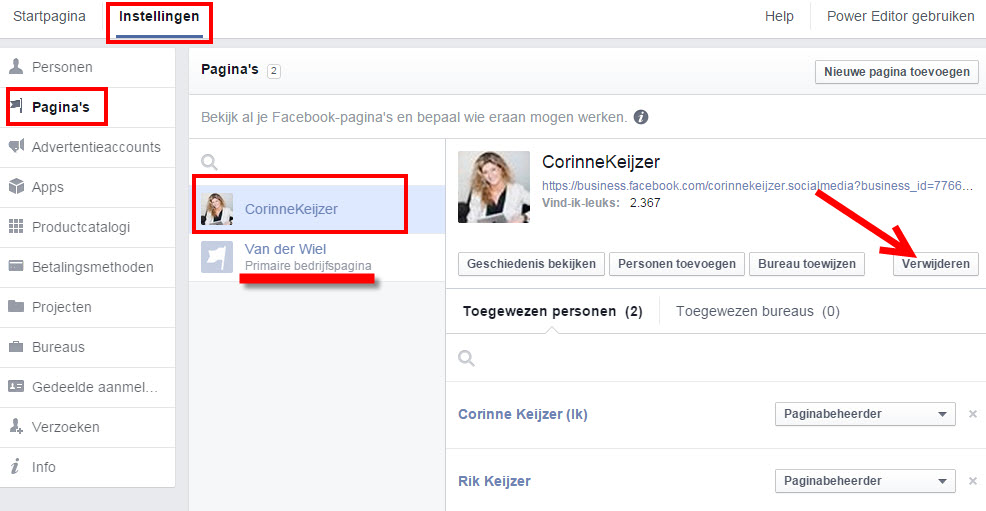Open role dropdown for Rik Keijzer
Viewport: 986px width, 511px height.
point(864,481)
